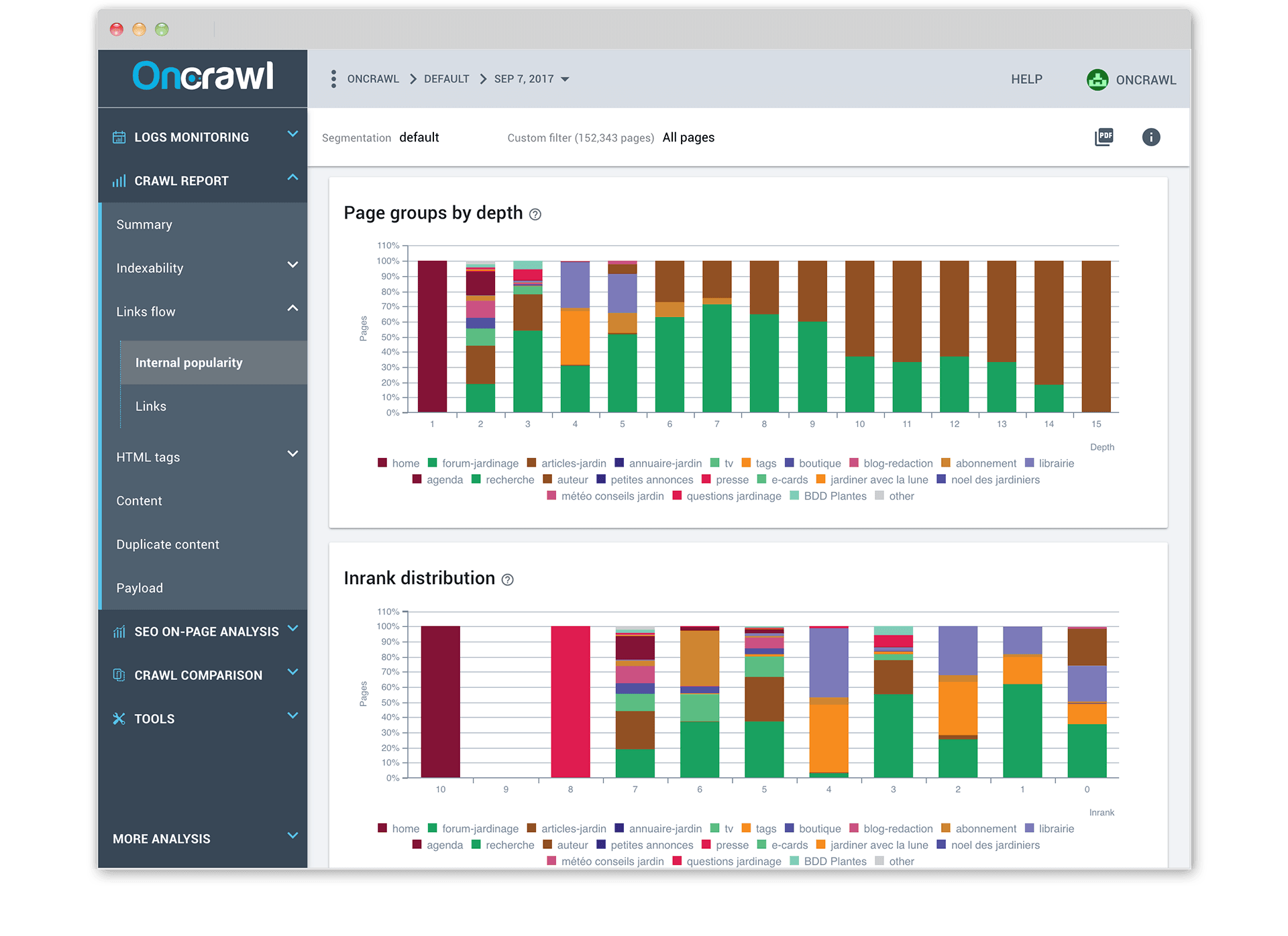Click the SEO On-Page Analysis icon
The width and height of the screenshot is (1288, 936).
click(119, 632)
